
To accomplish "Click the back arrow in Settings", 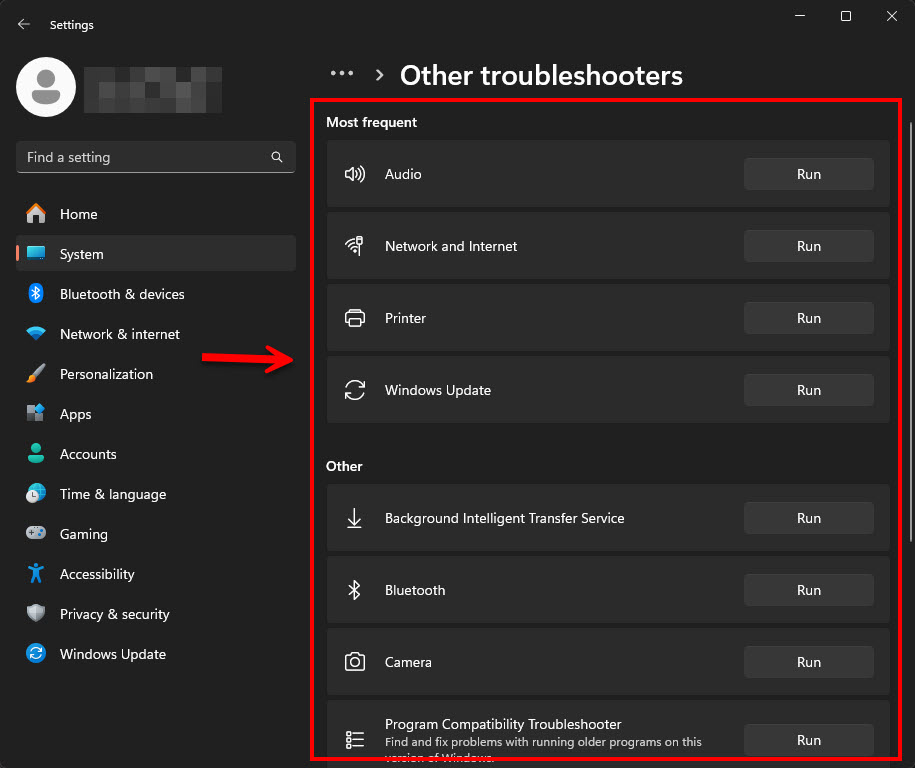I will coord(23,25).
